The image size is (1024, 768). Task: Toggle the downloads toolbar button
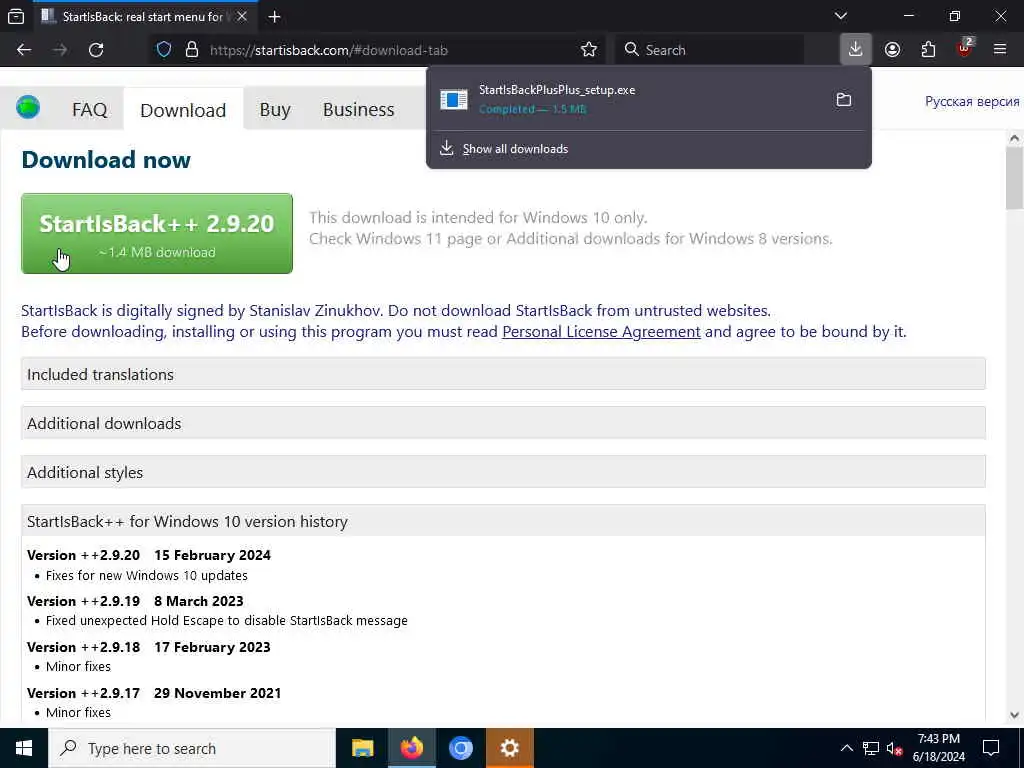click(856, 50)
